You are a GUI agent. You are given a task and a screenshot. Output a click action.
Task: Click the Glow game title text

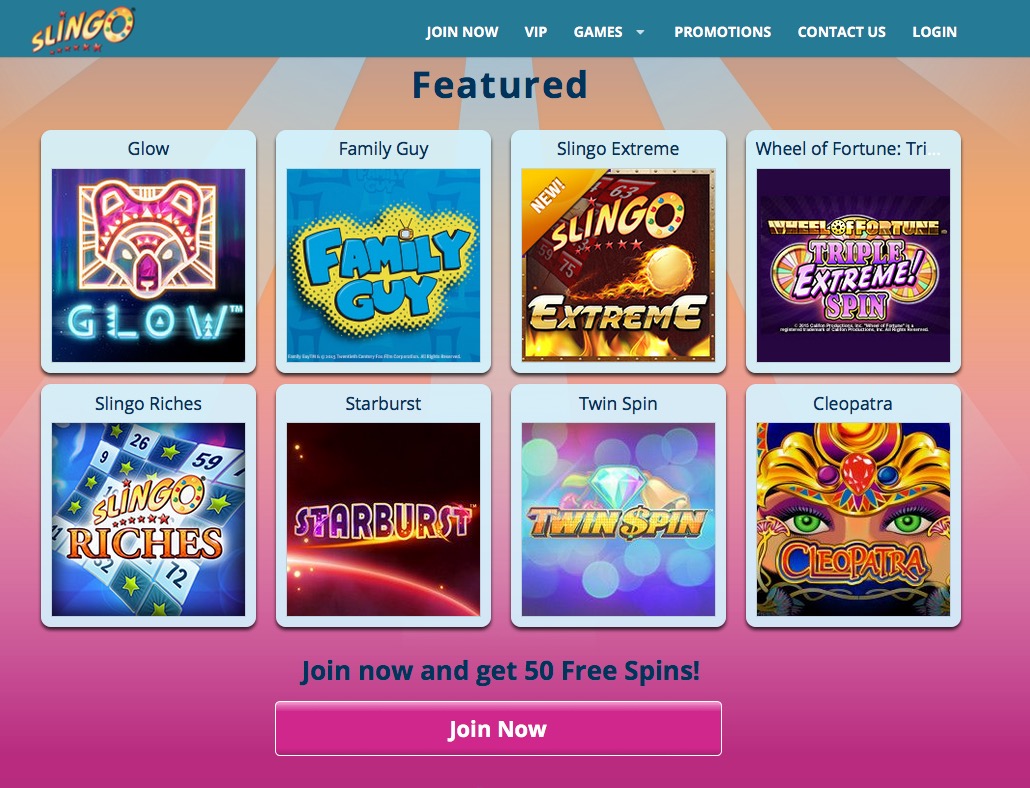pos(148,149)
